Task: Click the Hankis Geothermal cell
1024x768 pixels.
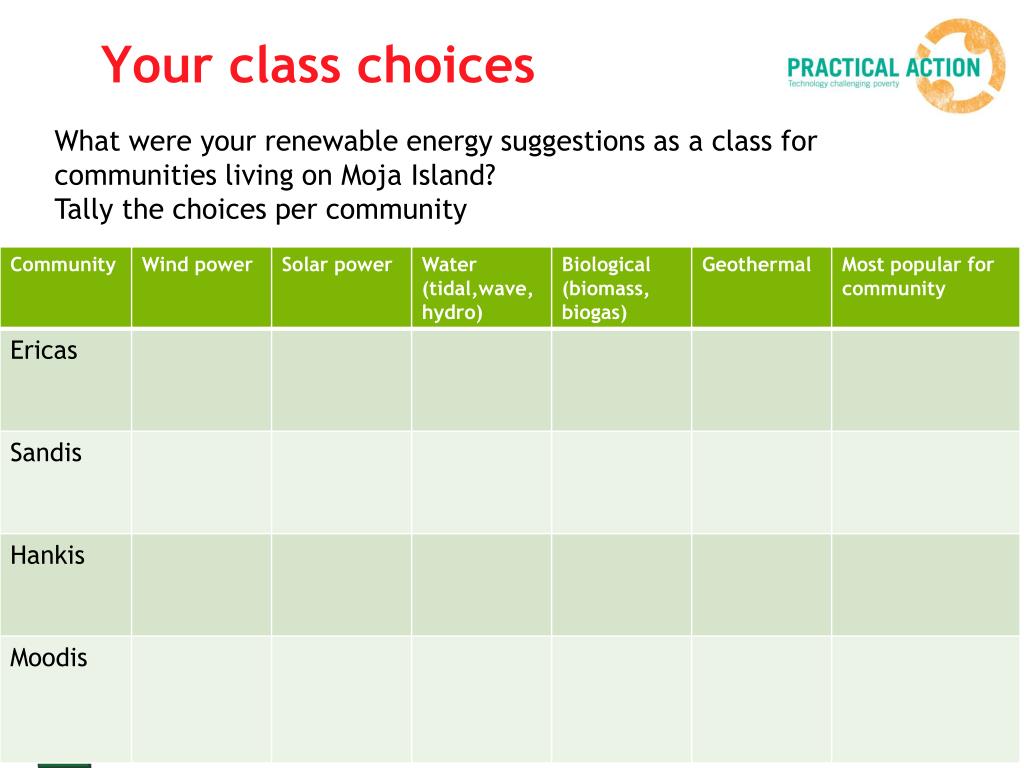Action: [761, 585]
